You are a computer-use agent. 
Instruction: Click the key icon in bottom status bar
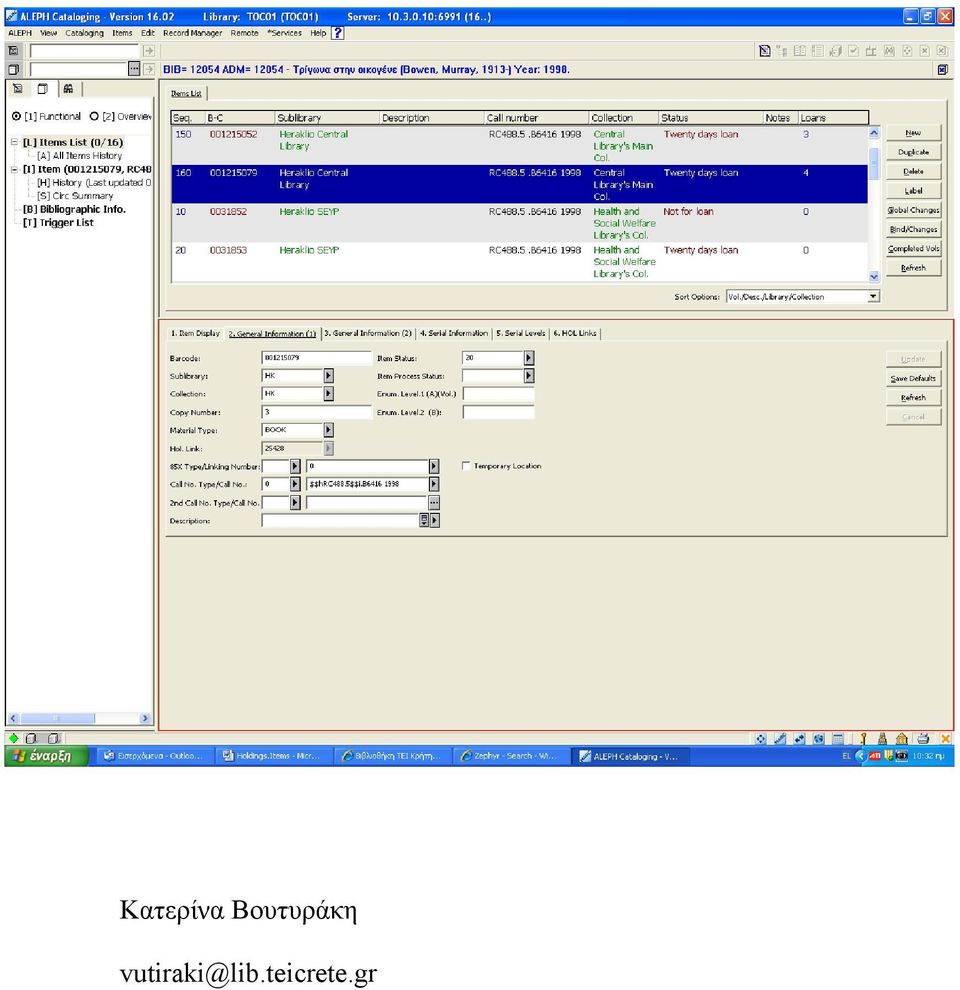click(x=863, y=738)
